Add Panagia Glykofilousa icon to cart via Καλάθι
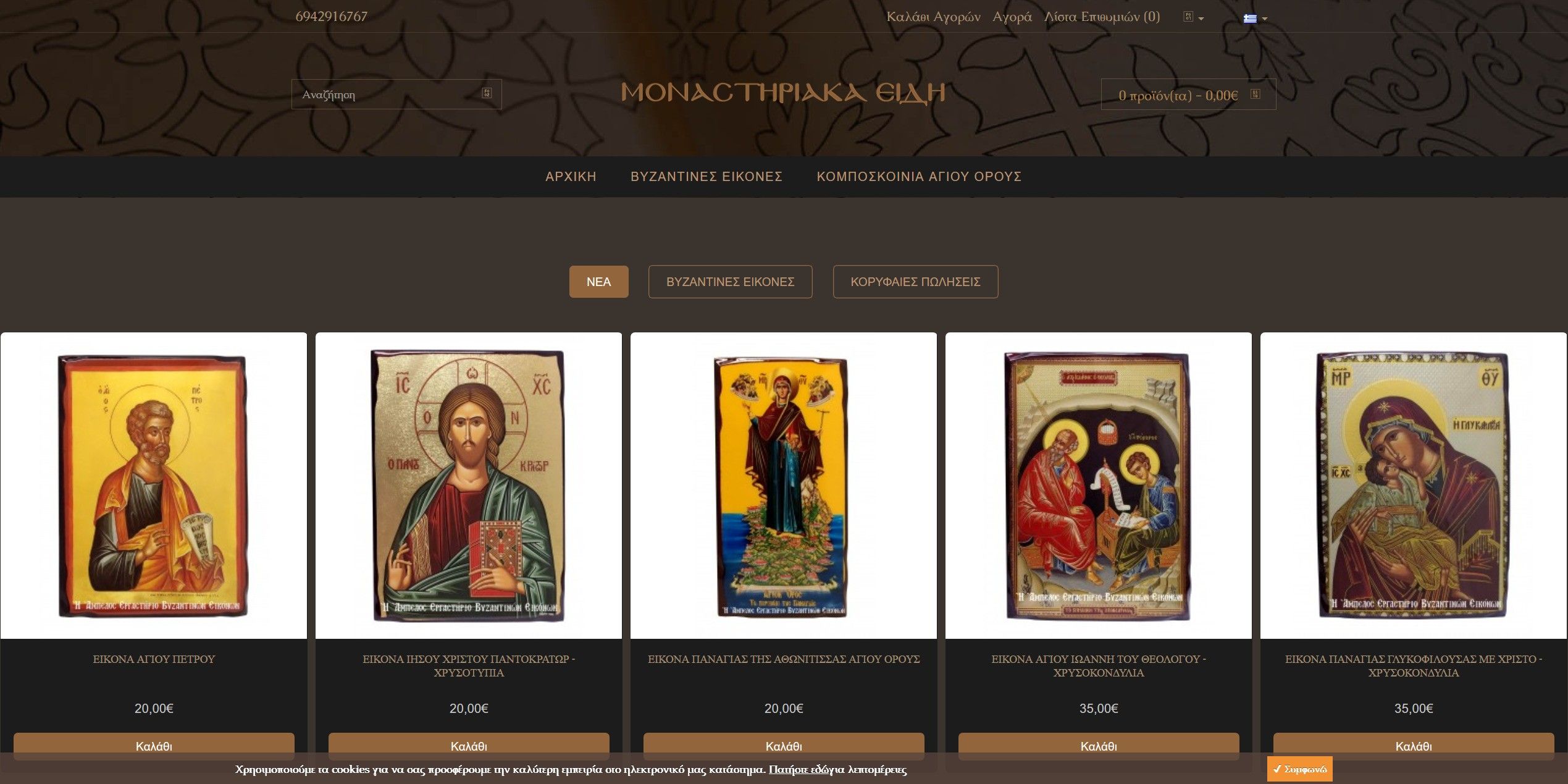The height and width of the screenshot is (784, 1568). (1414, 746)
